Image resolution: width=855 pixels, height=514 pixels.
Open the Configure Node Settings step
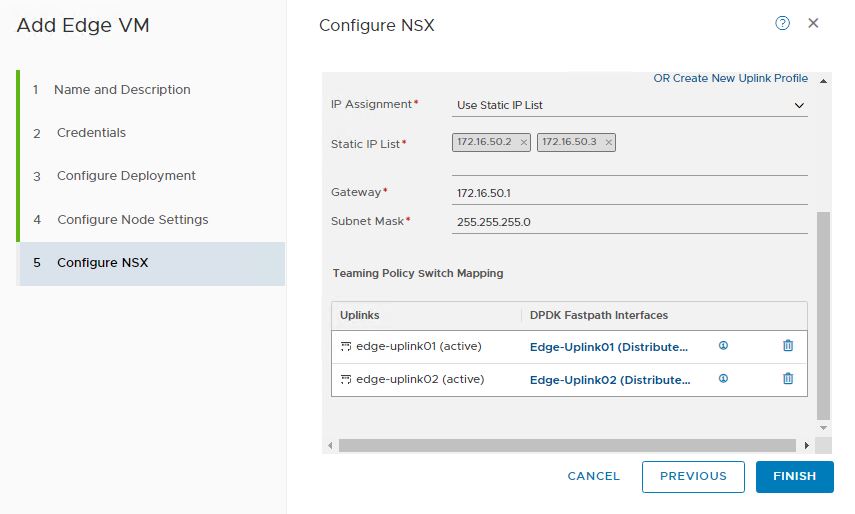pyautogui.click(x=132, y=220)
